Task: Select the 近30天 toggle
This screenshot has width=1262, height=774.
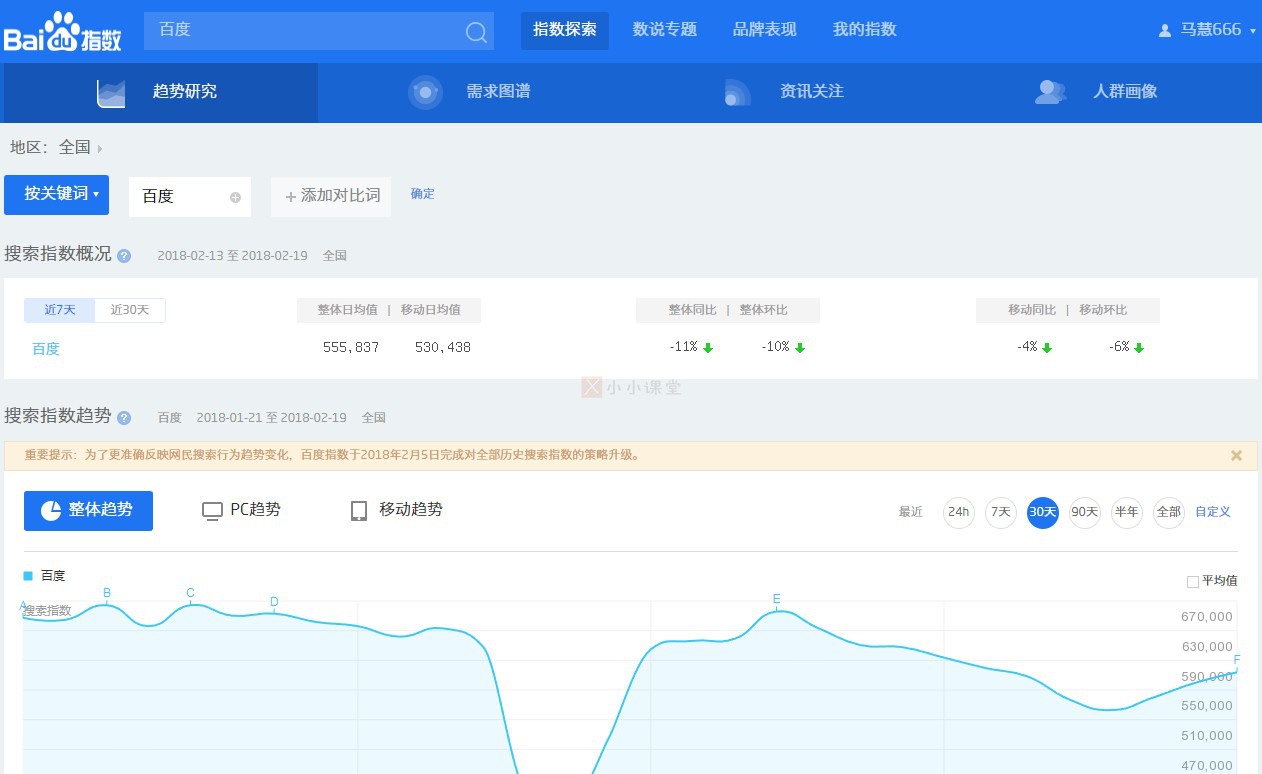Action: click(x=130, y=310)
